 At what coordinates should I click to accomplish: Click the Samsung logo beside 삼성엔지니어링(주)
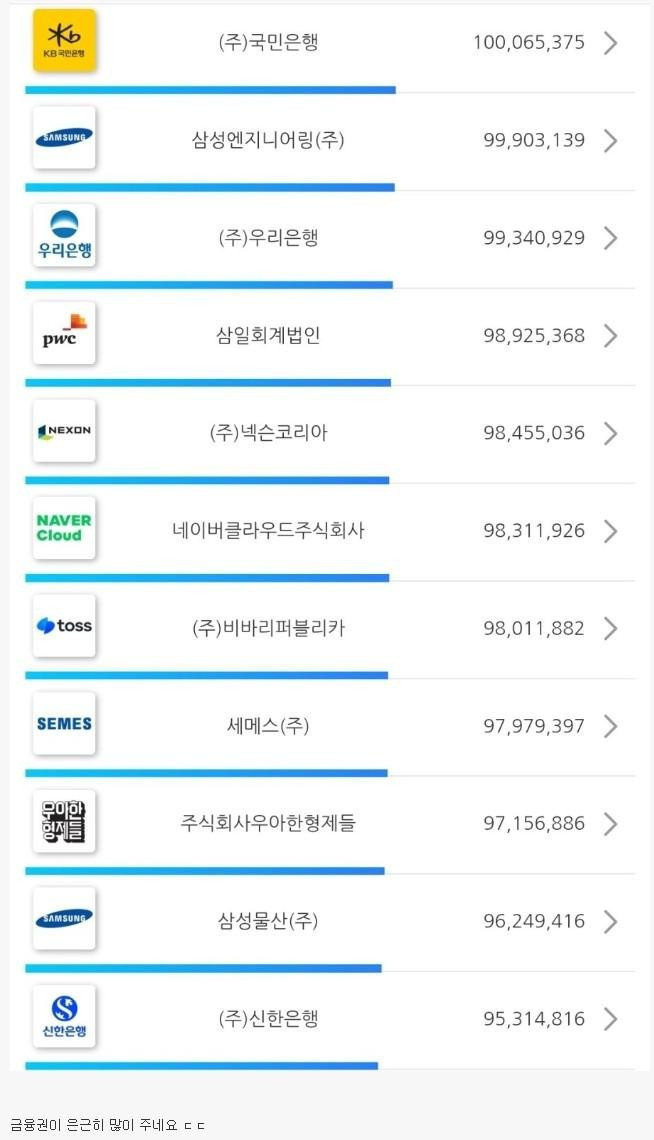64,138
